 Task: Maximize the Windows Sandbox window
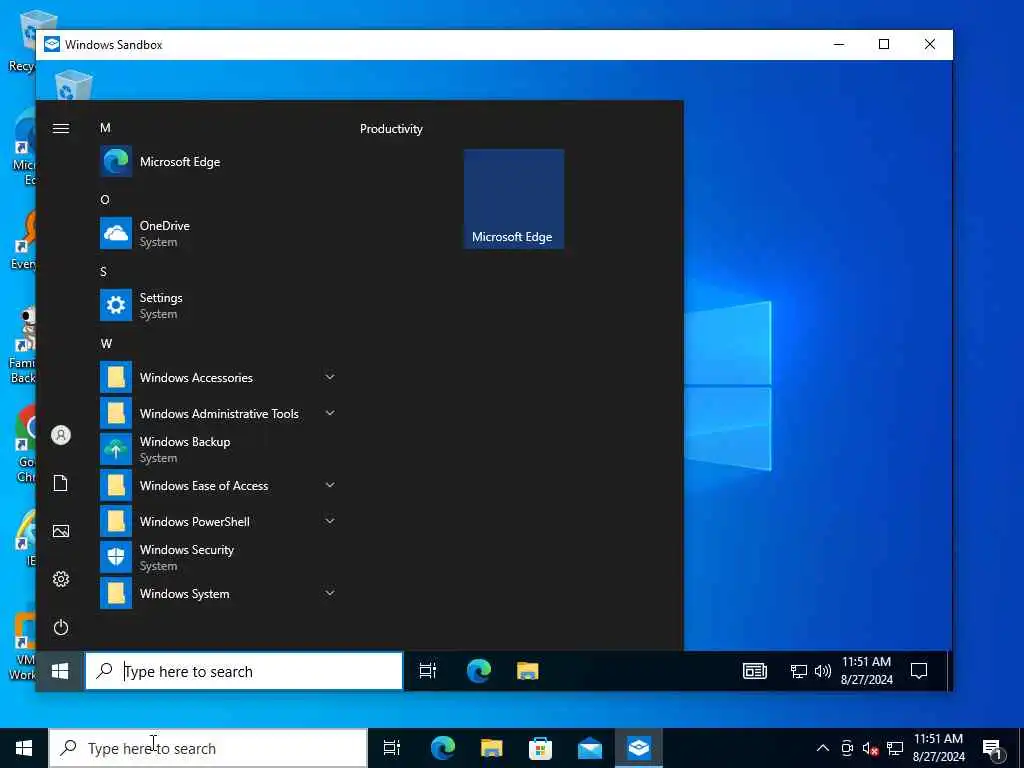[884, 44]
